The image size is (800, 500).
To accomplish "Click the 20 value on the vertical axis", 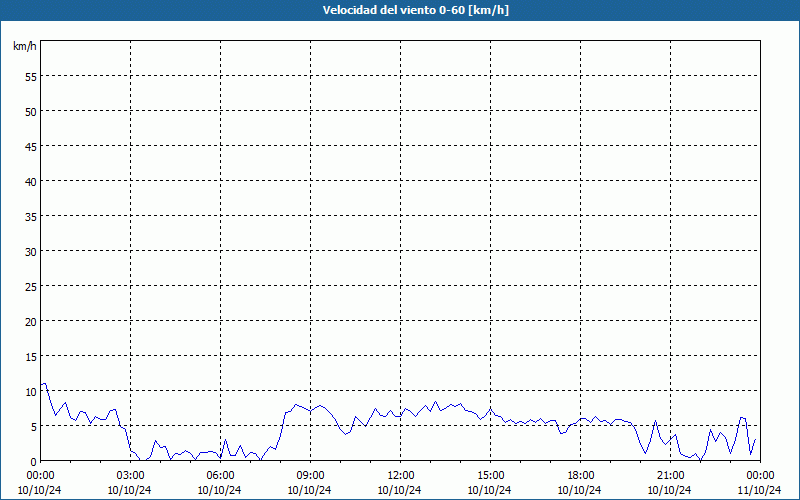I will 31,321.
